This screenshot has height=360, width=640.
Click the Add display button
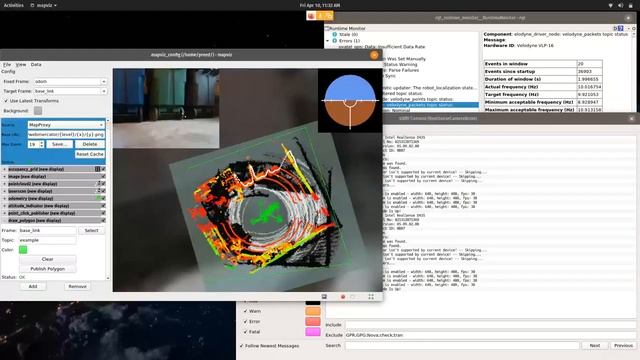click(33, 287)
